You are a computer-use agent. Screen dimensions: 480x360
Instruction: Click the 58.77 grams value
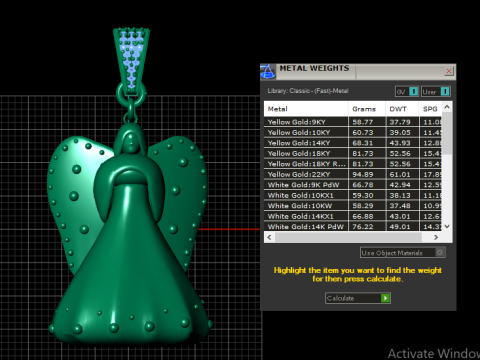(363, 122)
